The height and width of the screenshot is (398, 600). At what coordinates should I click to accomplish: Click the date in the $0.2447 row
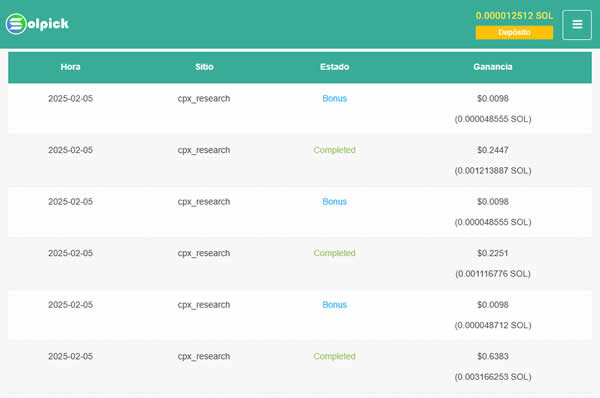click(x=70, y=150)
